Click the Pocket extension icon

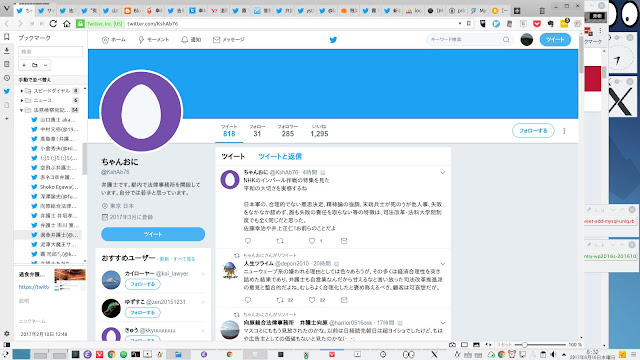coord(537,24)
